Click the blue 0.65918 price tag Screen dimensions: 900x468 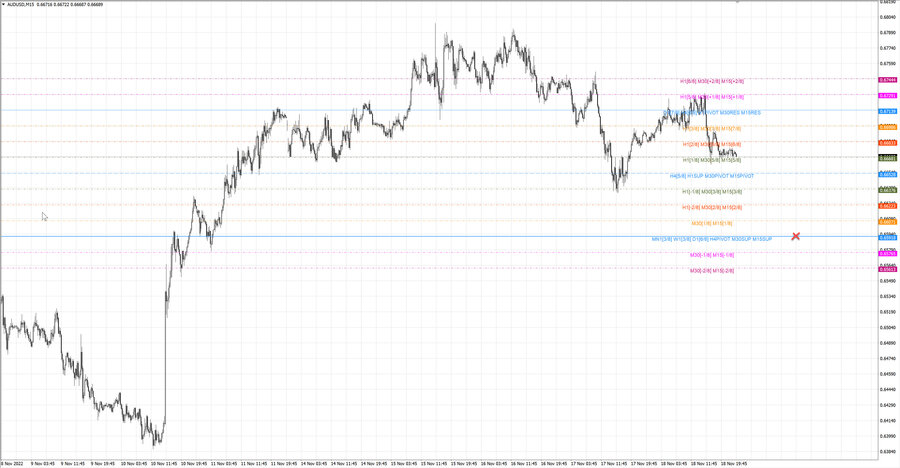point(888,238)
